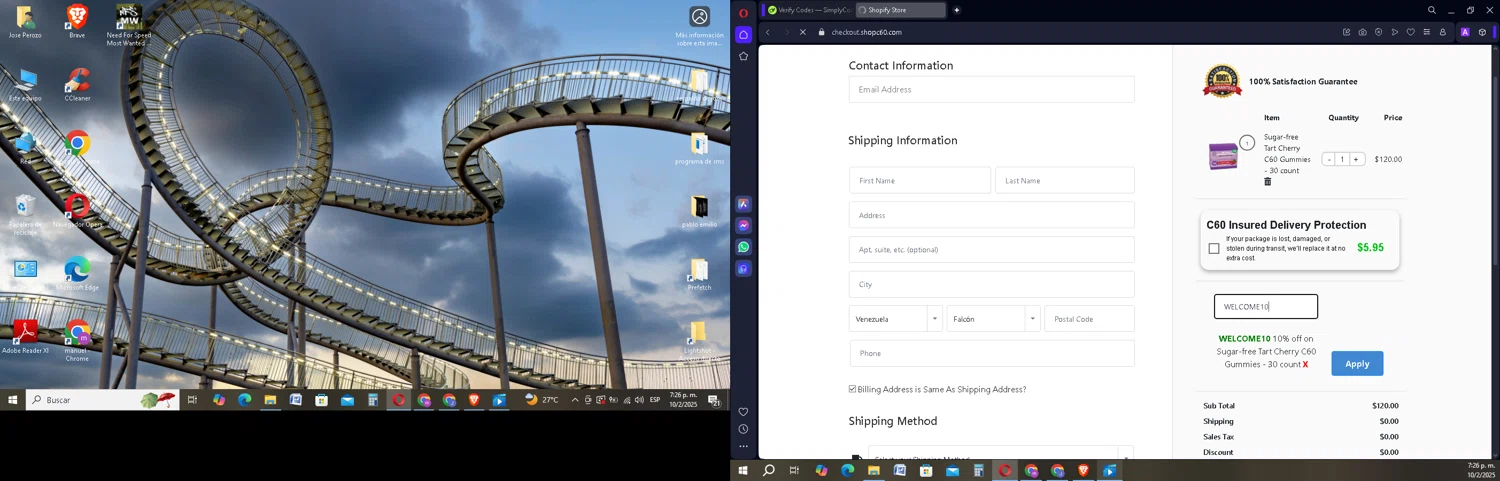Open the Brave desktop shortcut

coord(77,21)
